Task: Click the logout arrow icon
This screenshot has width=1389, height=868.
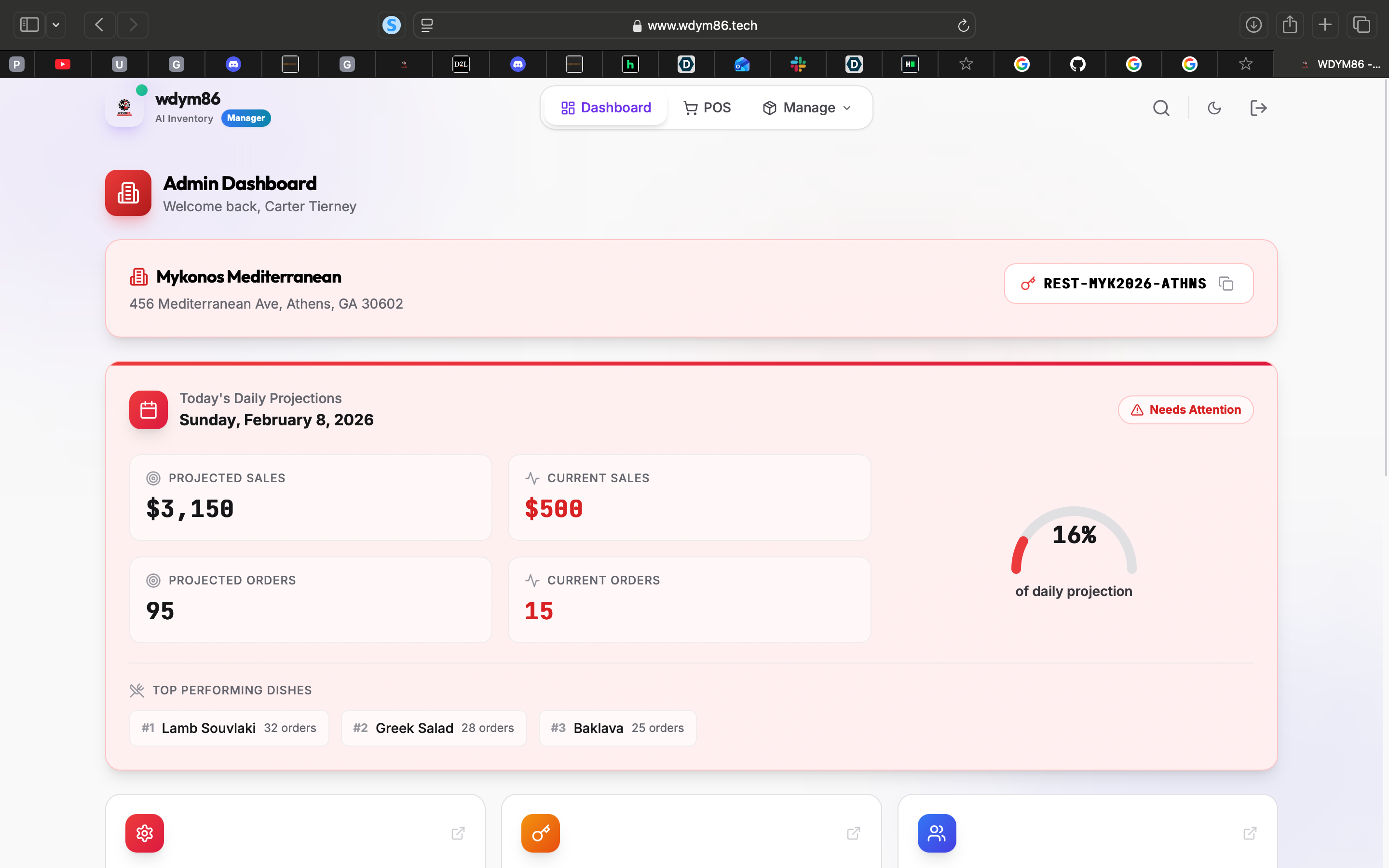Action: (1258, 108)
